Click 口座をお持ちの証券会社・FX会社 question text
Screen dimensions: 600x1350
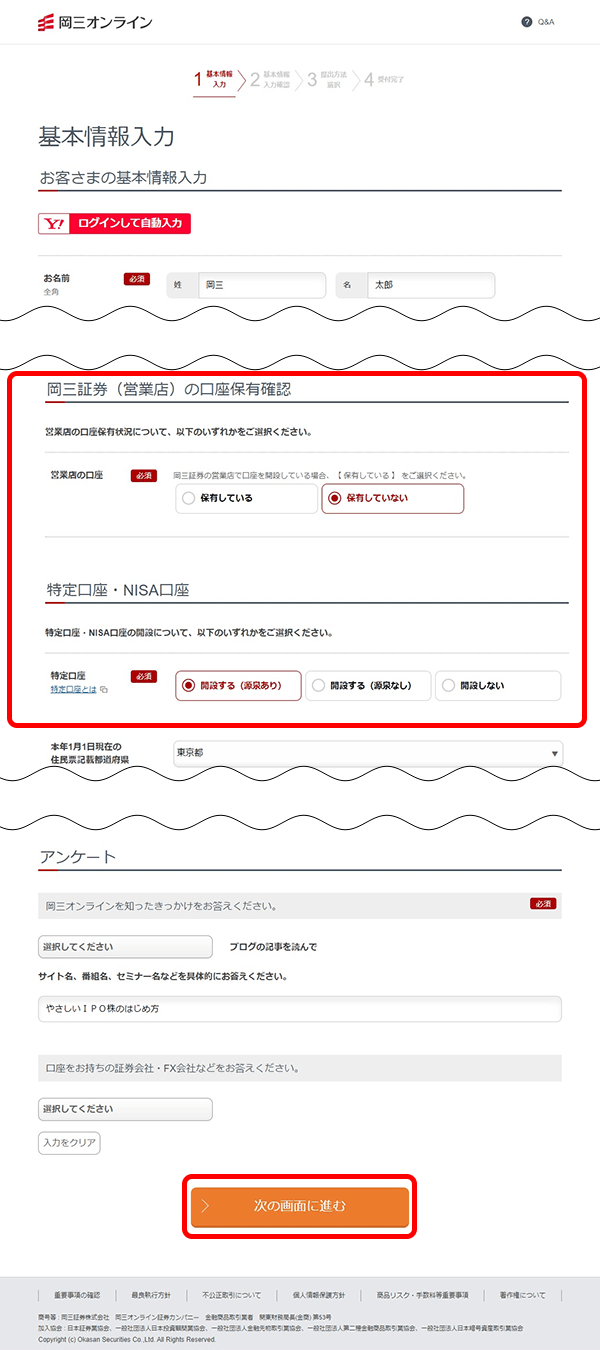click(172, 1068)
